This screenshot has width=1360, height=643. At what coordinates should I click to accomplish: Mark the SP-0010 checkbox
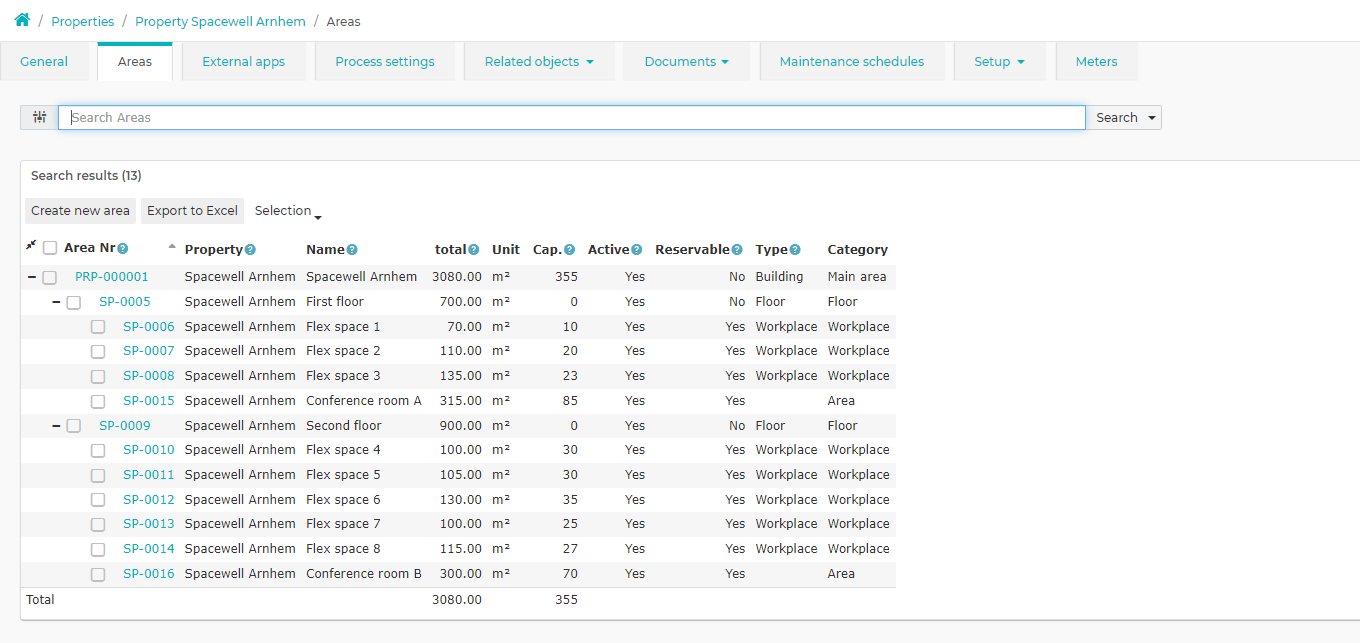point(98,451)
